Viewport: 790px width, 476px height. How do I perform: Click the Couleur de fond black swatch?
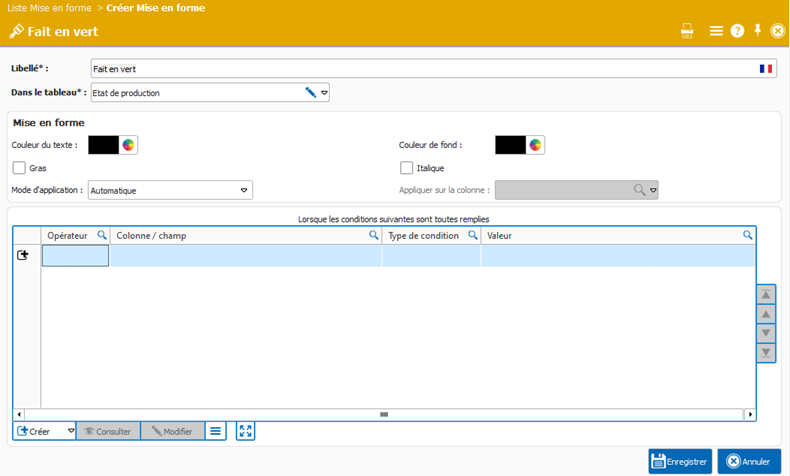pos(510,145)
